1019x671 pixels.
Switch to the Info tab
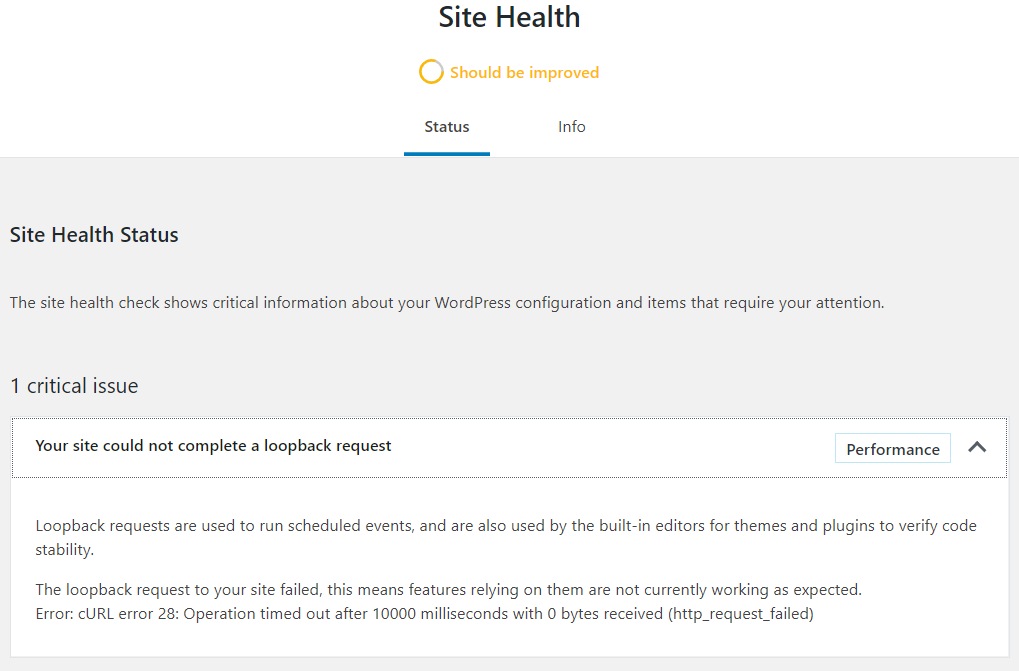(571, 127)
